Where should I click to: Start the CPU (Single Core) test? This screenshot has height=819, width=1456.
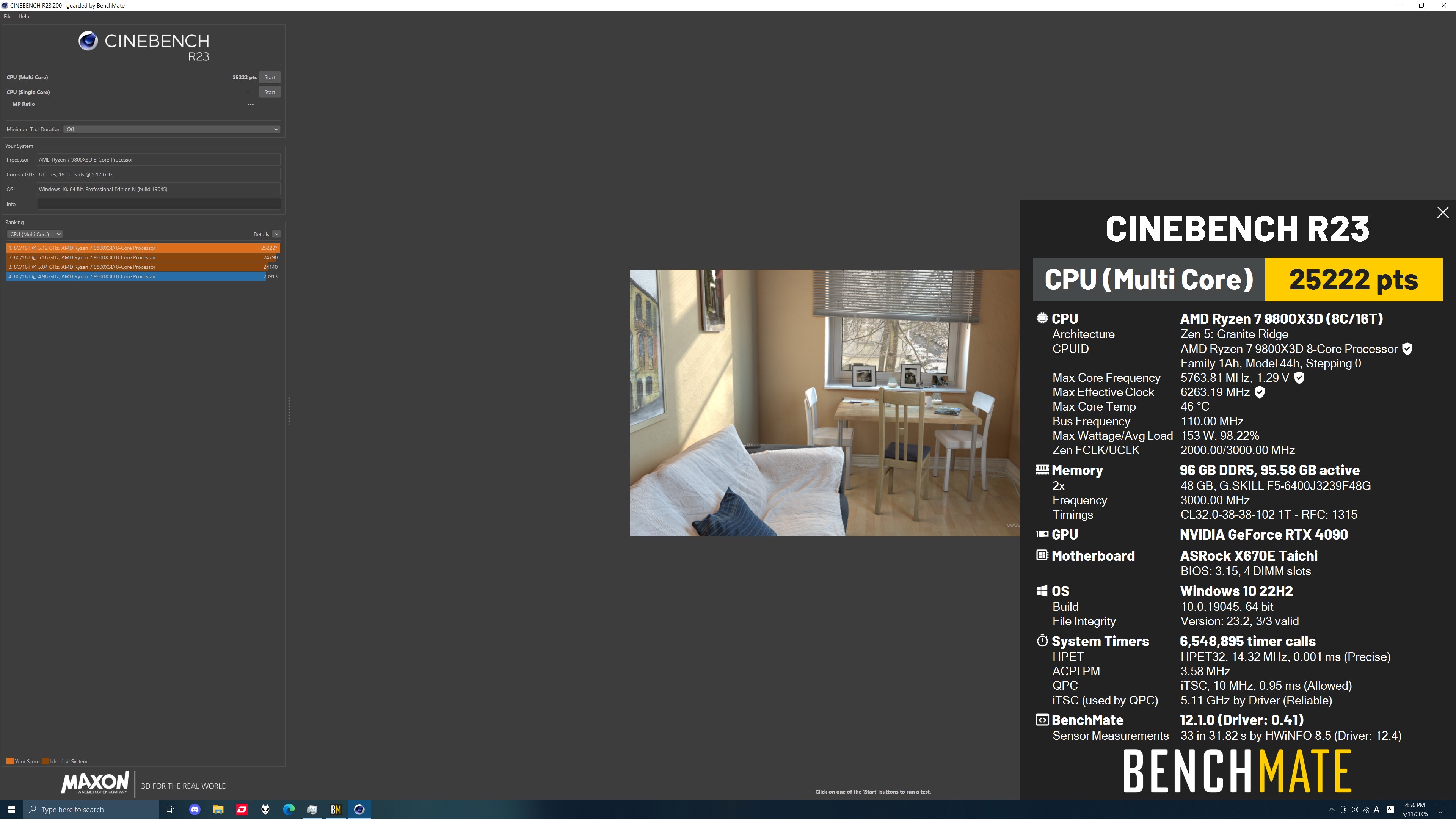270,92
